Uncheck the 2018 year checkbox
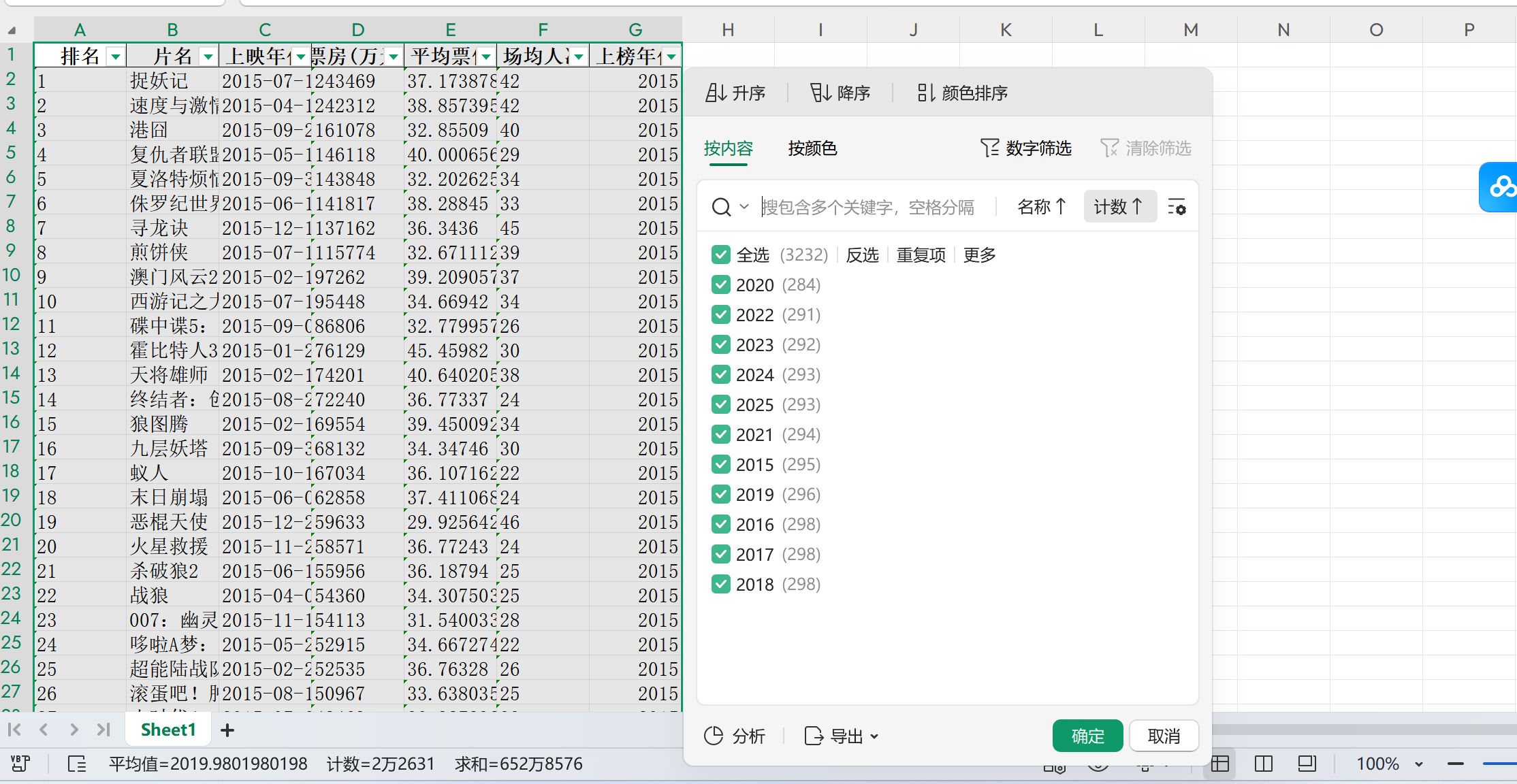 point(721,584)
